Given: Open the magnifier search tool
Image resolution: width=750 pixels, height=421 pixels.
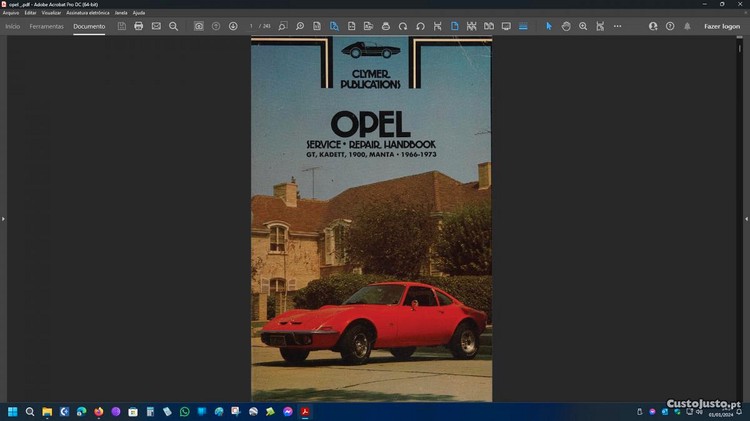Looking at the screenshot, I should [173, 26].
